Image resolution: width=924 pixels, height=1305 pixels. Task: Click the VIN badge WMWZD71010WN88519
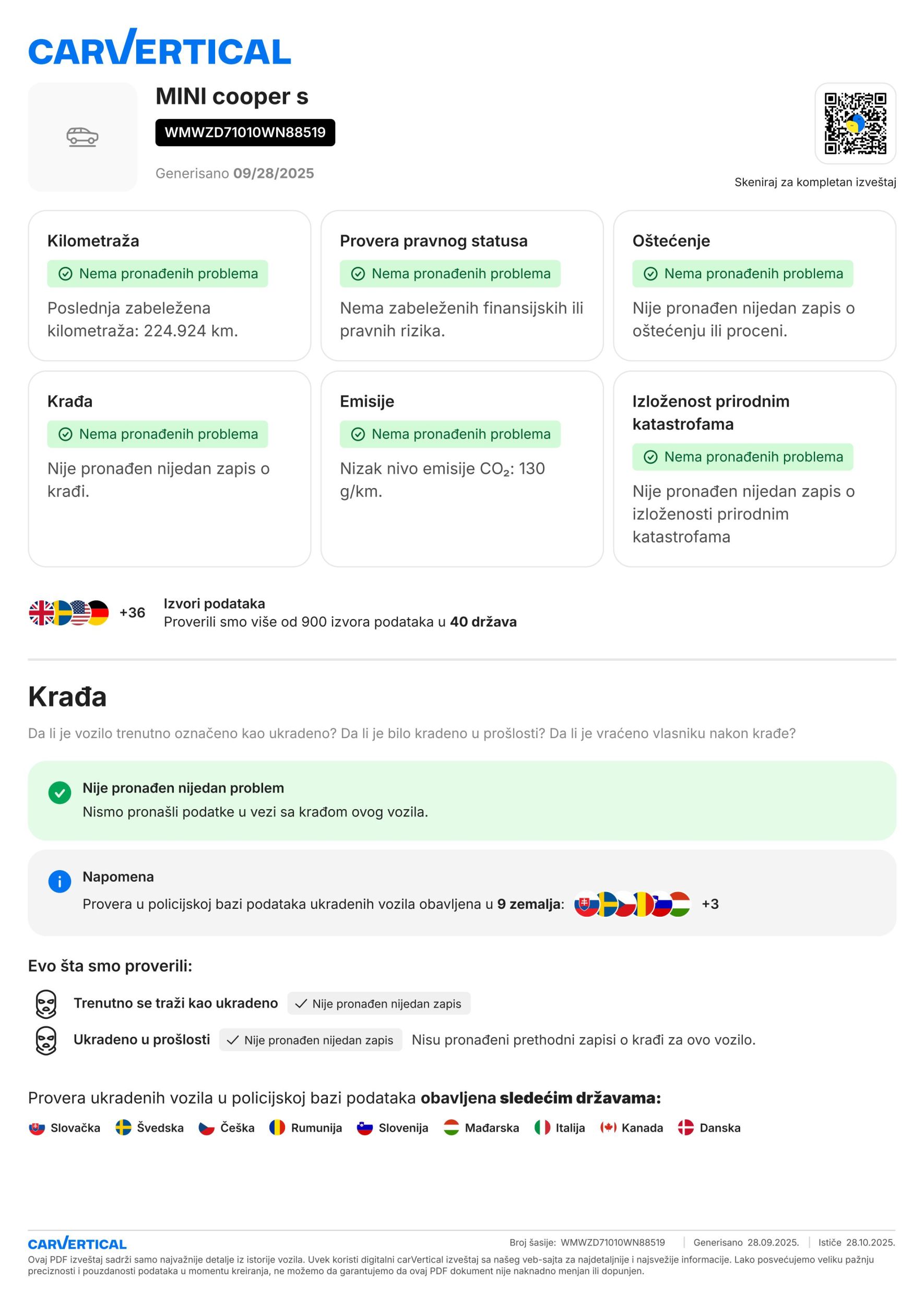tap(245, 133)
